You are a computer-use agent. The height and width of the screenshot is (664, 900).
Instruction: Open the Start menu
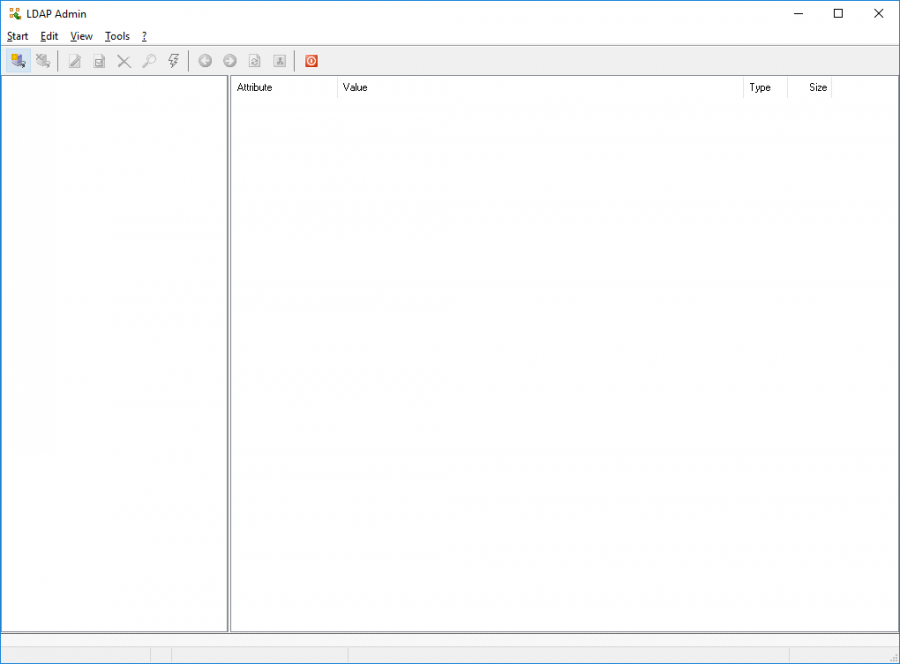click(17, 36)
